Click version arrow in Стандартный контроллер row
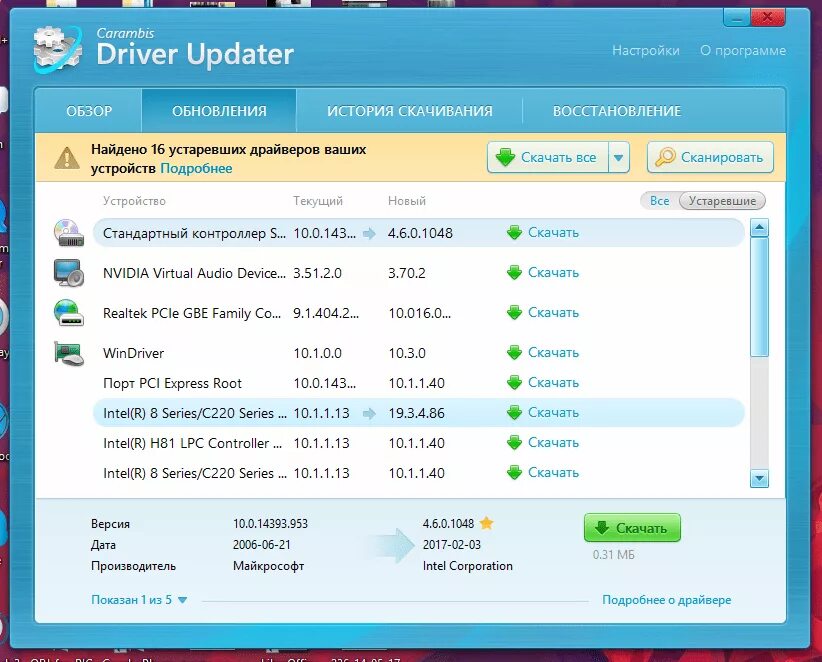The height and width of the screenshot is (662, 822). point(369,233)
